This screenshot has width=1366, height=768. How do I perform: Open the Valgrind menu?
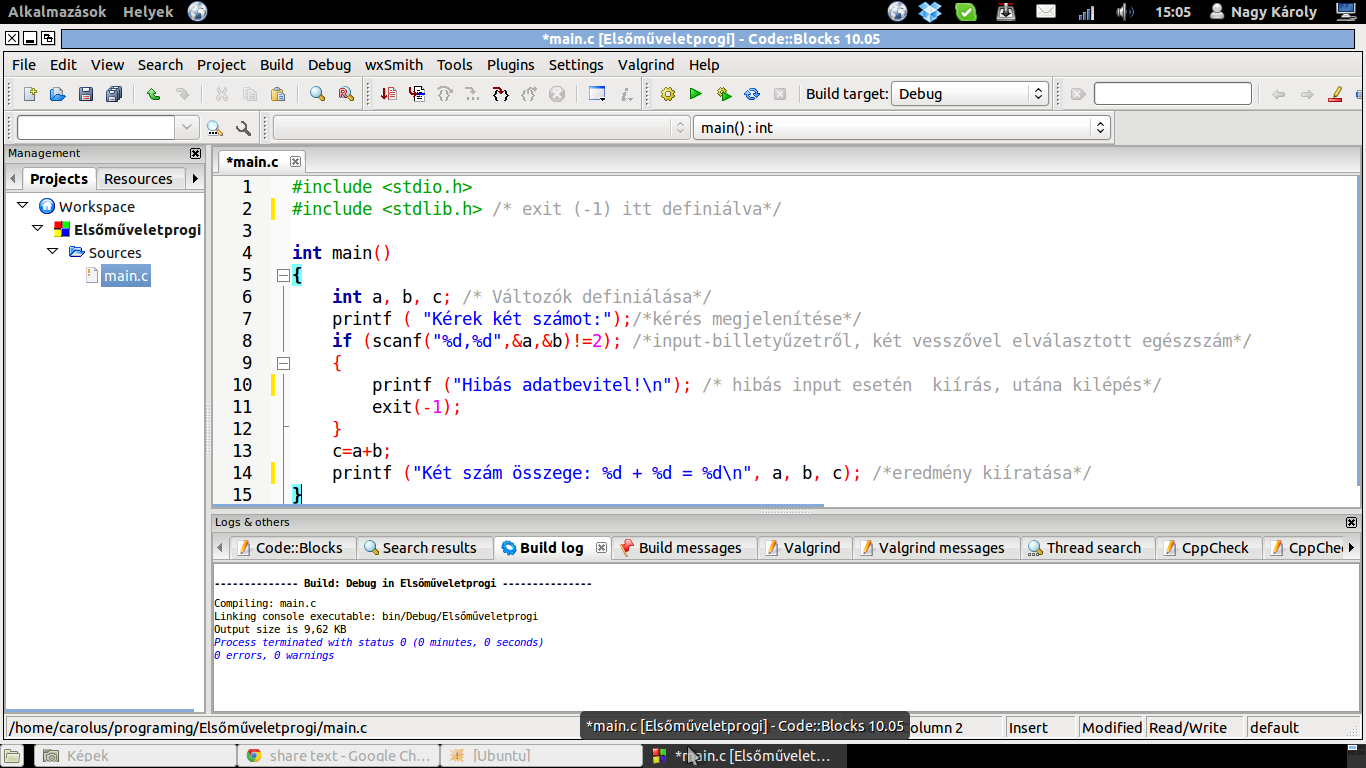tap(646, 64)
